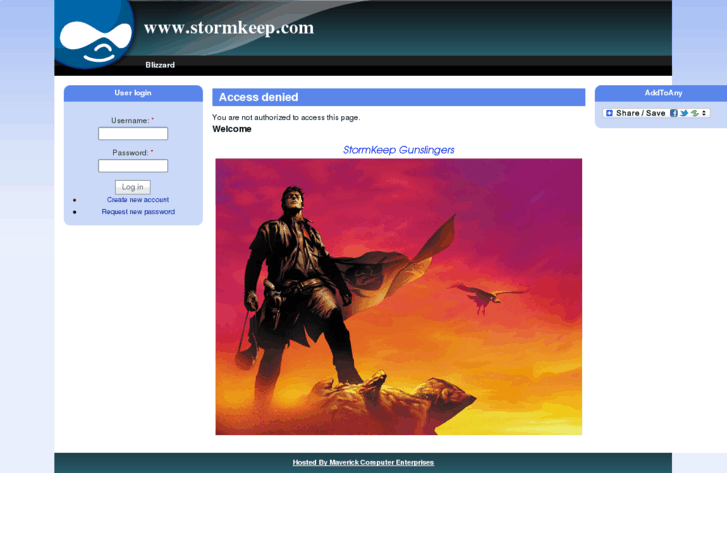This screenshot has height=545, width=727.
Task: Click the AddToAny block title
Action: coord(663,93)
